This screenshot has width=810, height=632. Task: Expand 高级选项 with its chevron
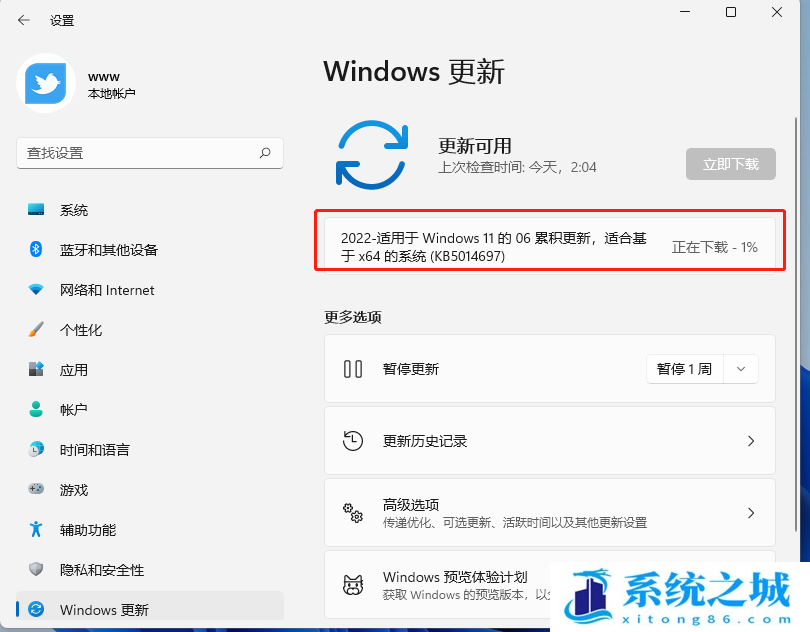(x=751, y=513)
